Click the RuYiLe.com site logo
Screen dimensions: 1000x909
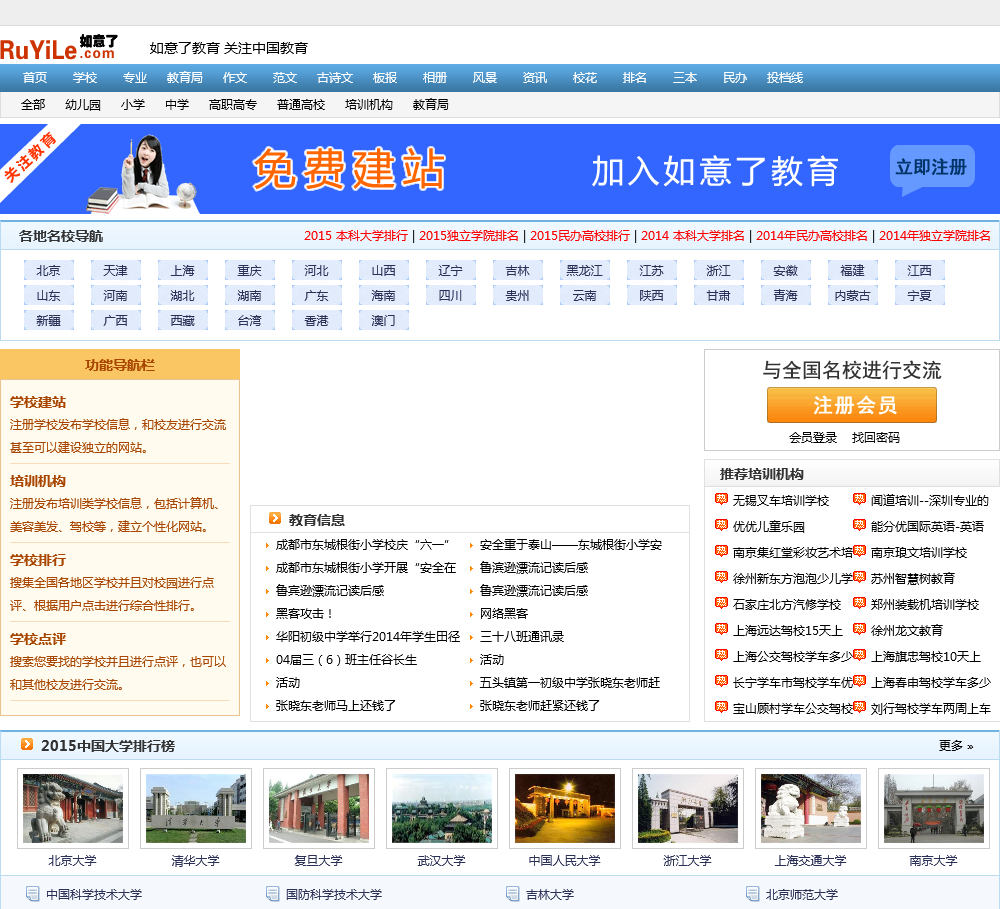[x=59, y=47]
